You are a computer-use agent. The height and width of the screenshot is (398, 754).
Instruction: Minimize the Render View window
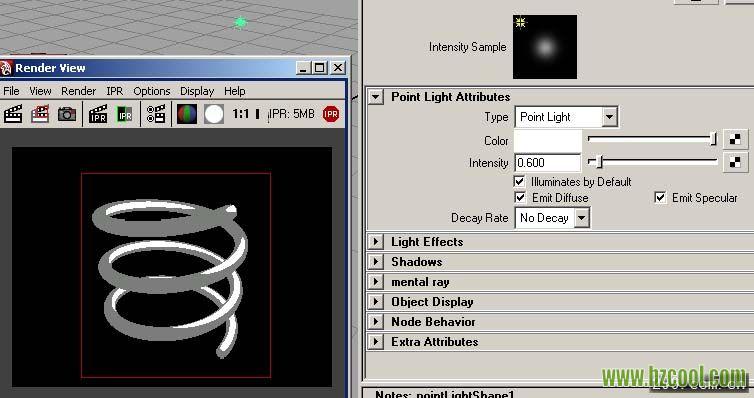[302, 68]
